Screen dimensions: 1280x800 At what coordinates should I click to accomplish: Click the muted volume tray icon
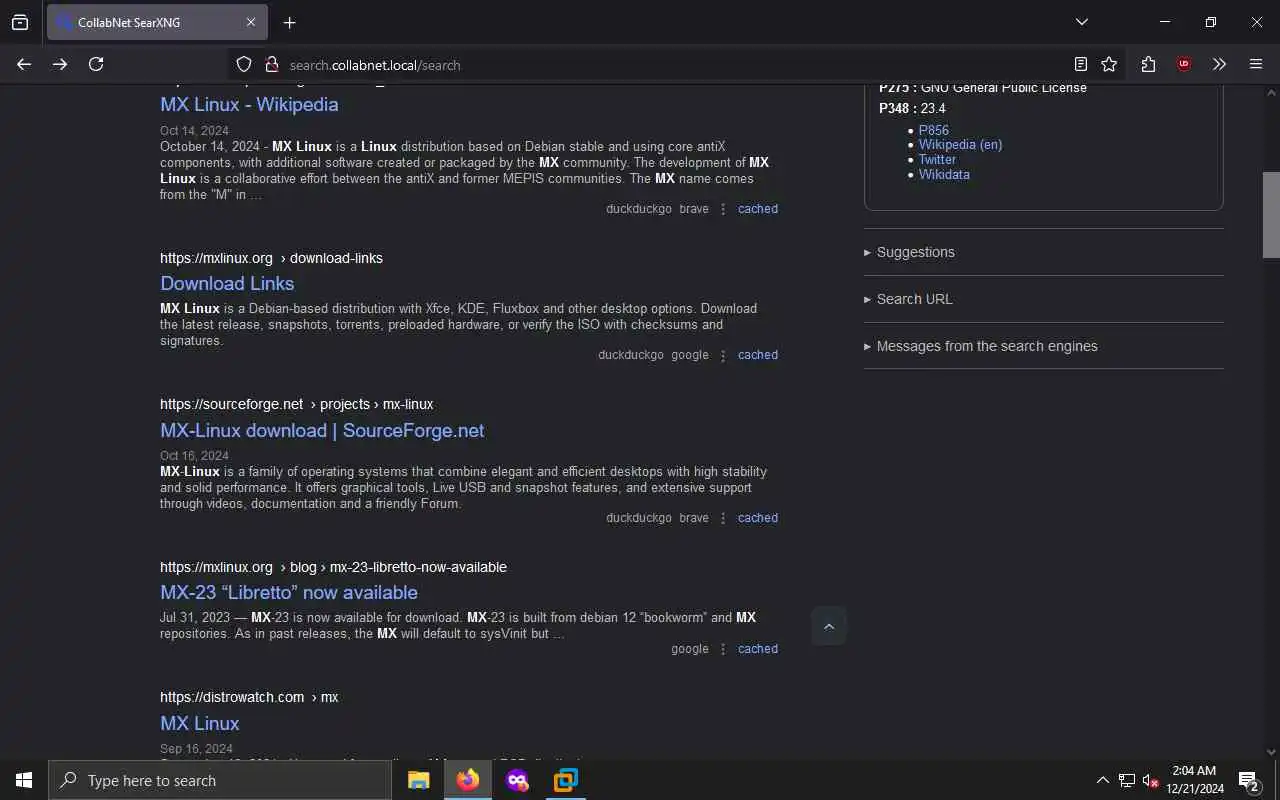pyautogui.click(x=1150, y=780)
